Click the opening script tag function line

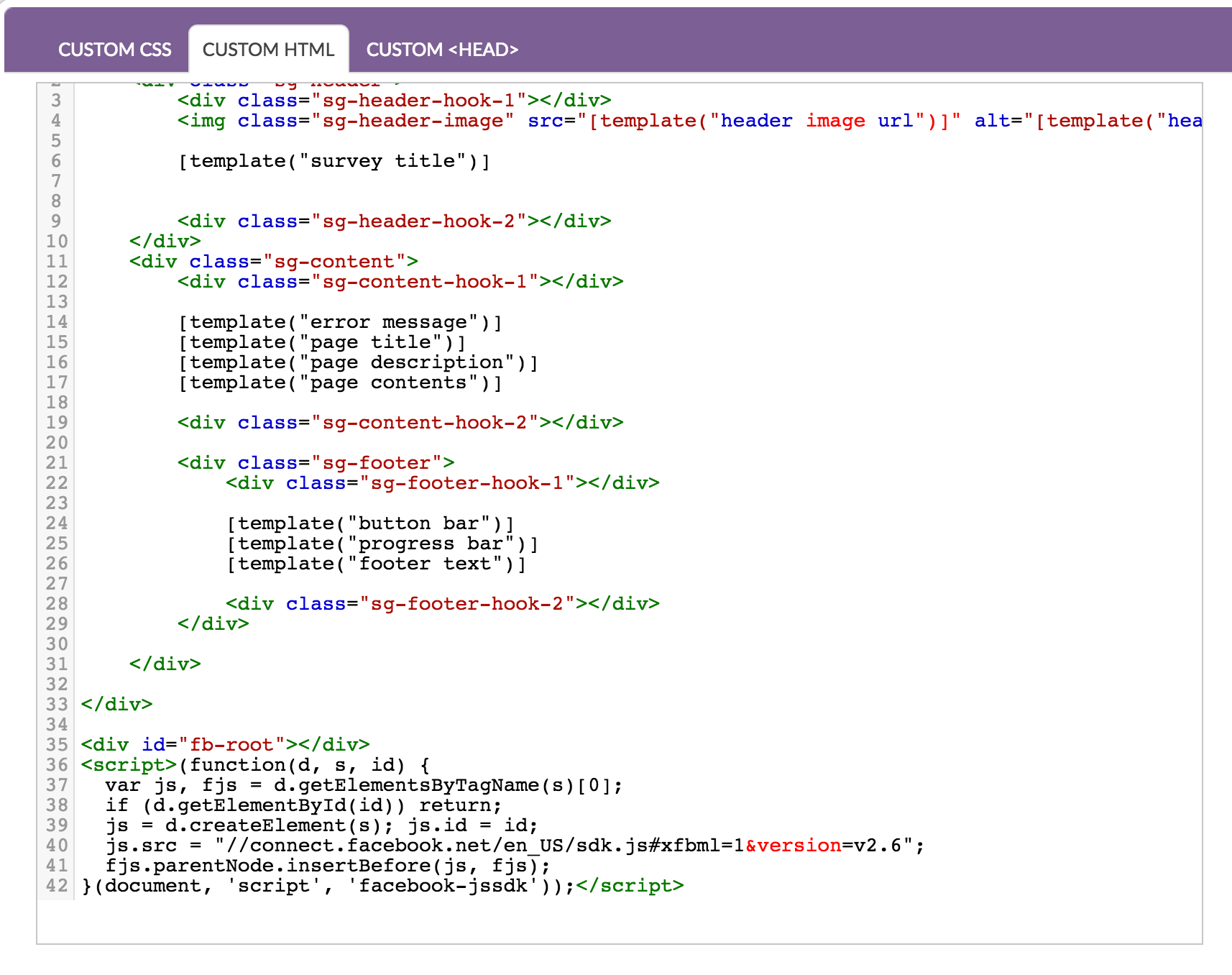(256, 765)
